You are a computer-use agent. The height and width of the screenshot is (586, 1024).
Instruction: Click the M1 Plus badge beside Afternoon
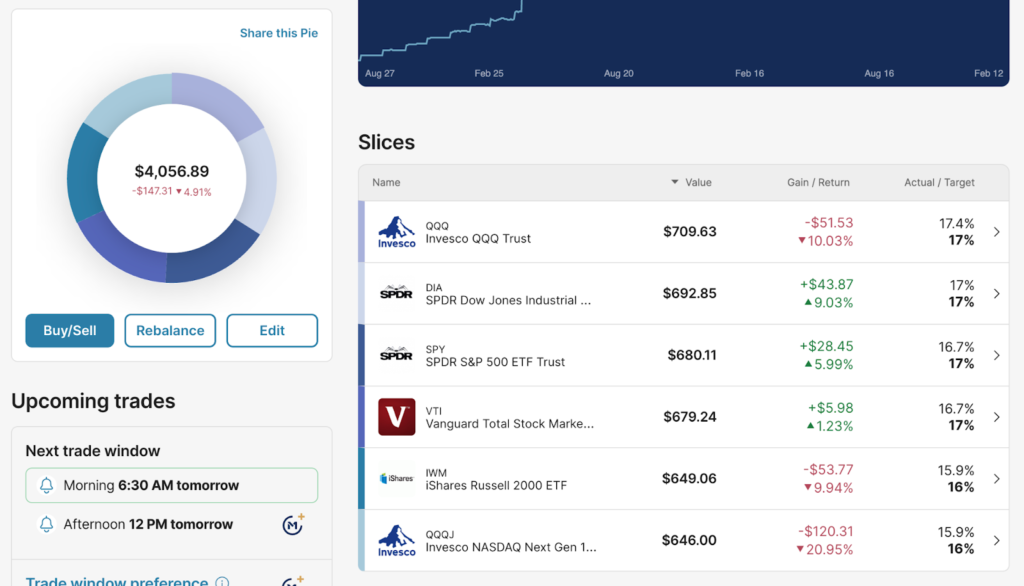point(293,524)
